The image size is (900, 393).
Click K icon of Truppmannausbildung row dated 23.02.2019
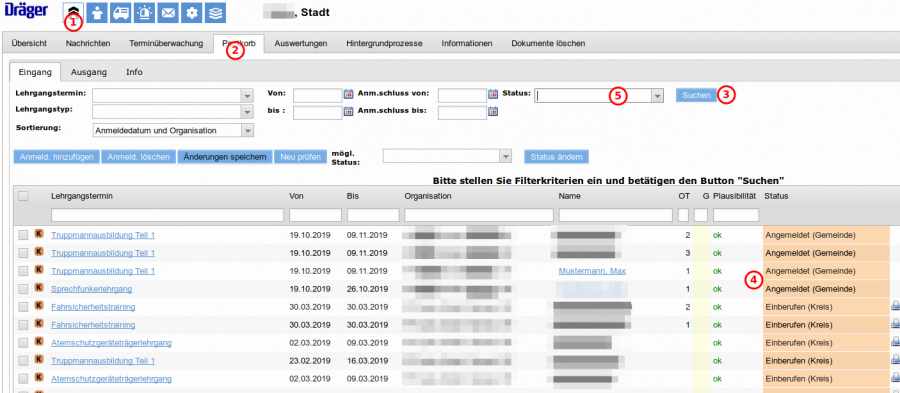[39, 359]
